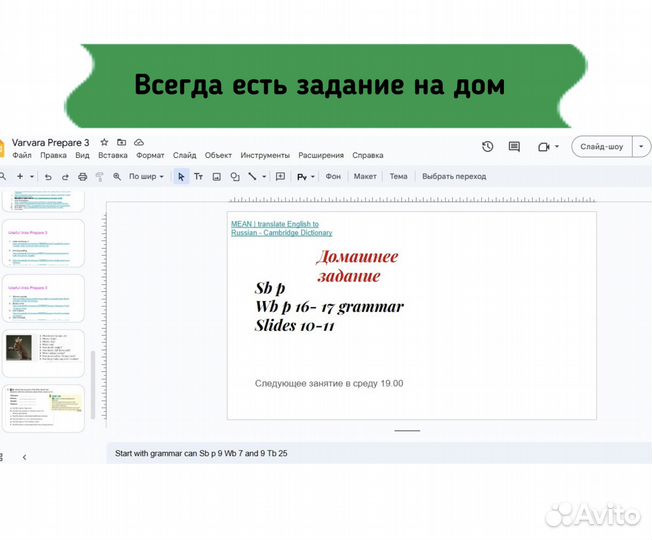Open input tools language dropdown arrow

coord(313,177)
